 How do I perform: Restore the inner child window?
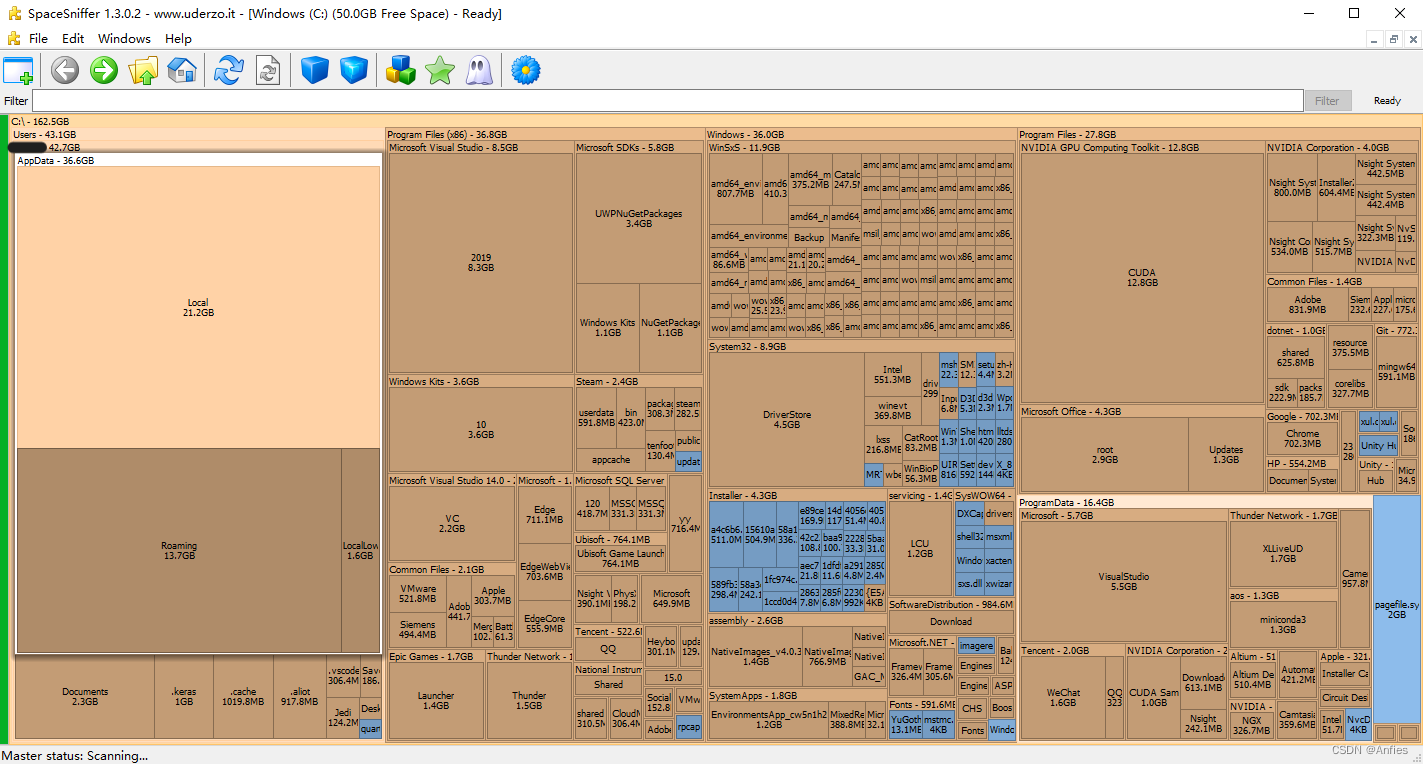click(x=1392, y=39)
